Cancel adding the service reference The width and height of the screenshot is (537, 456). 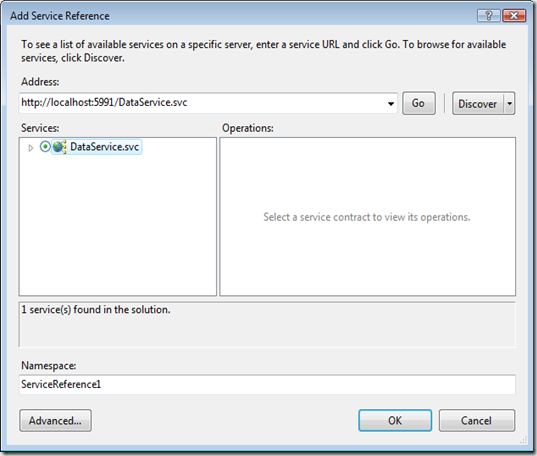(x=477, y=420)
